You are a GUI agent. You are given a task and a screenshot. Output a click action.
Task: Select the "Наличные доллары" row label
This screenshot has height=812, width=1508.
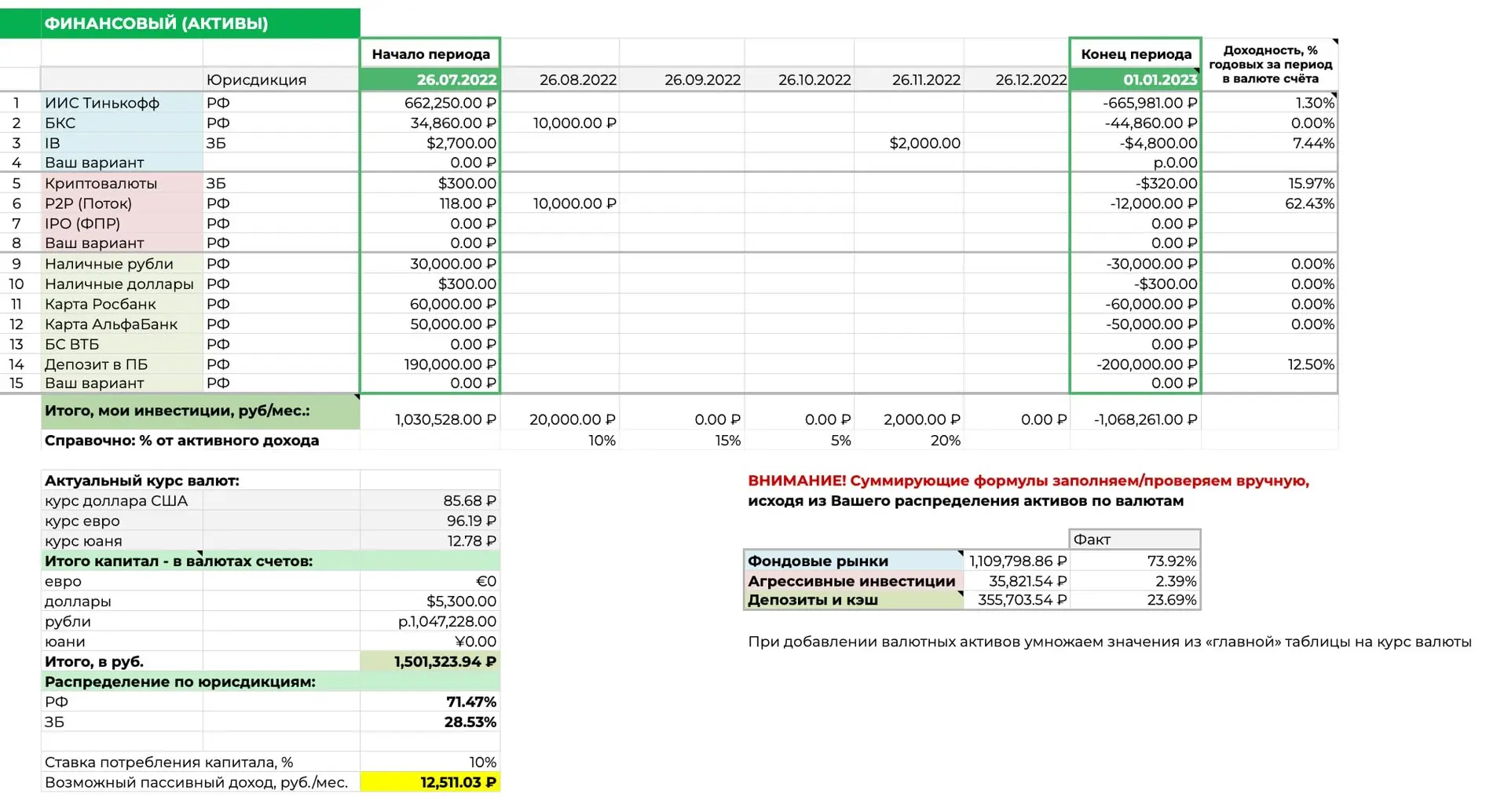point(122,283)
